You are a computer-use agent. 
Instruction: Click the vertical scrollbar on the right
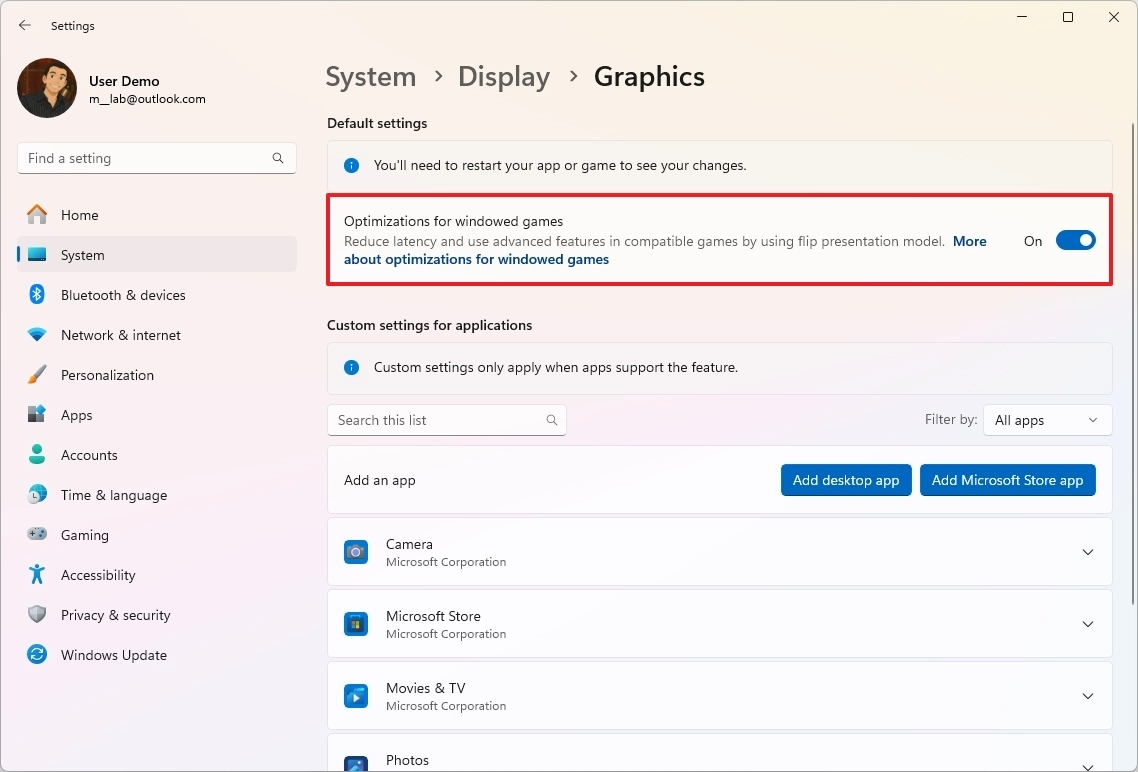click(1134, 363)
